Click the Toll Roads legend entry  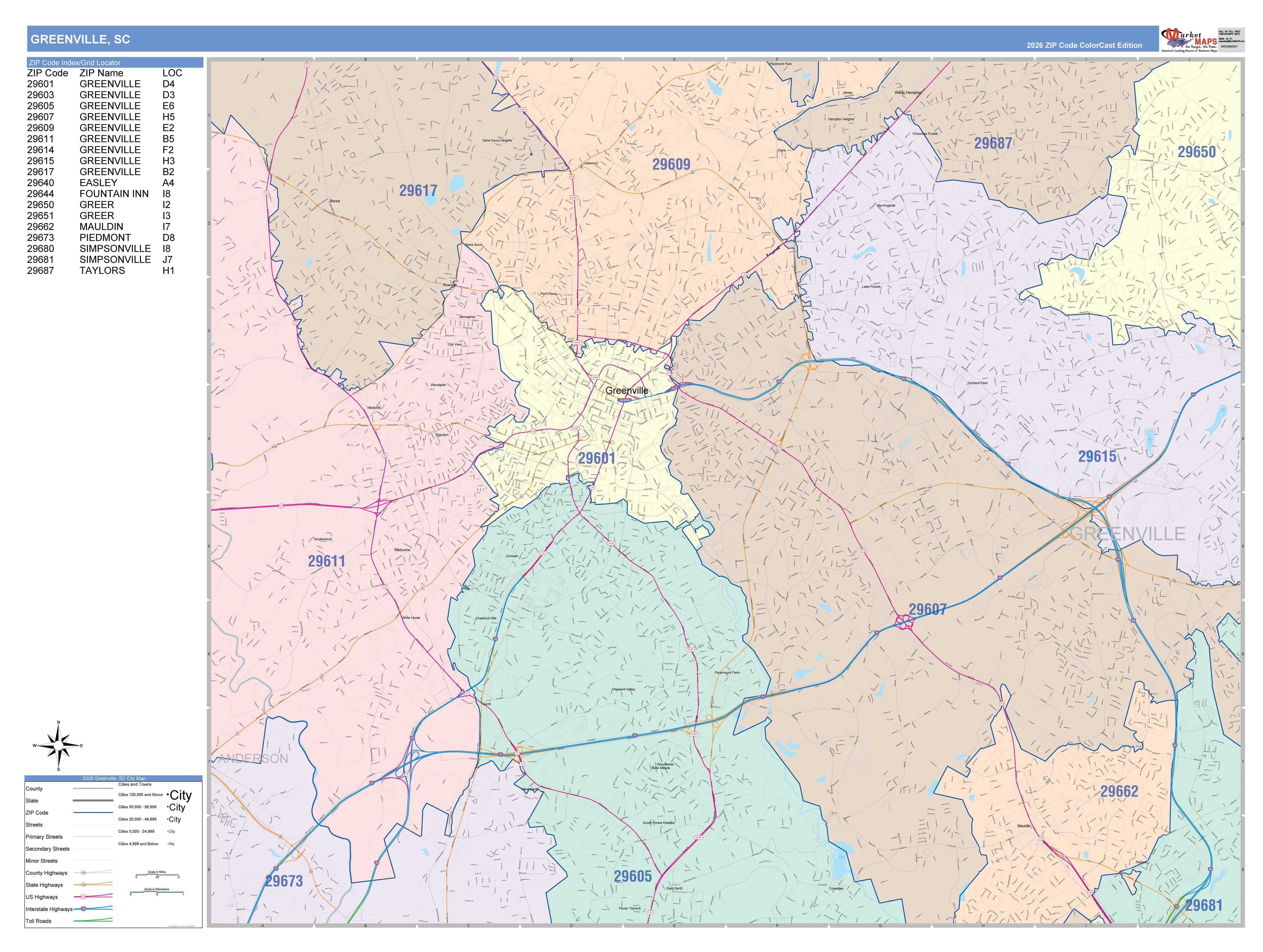pos(69,921)
